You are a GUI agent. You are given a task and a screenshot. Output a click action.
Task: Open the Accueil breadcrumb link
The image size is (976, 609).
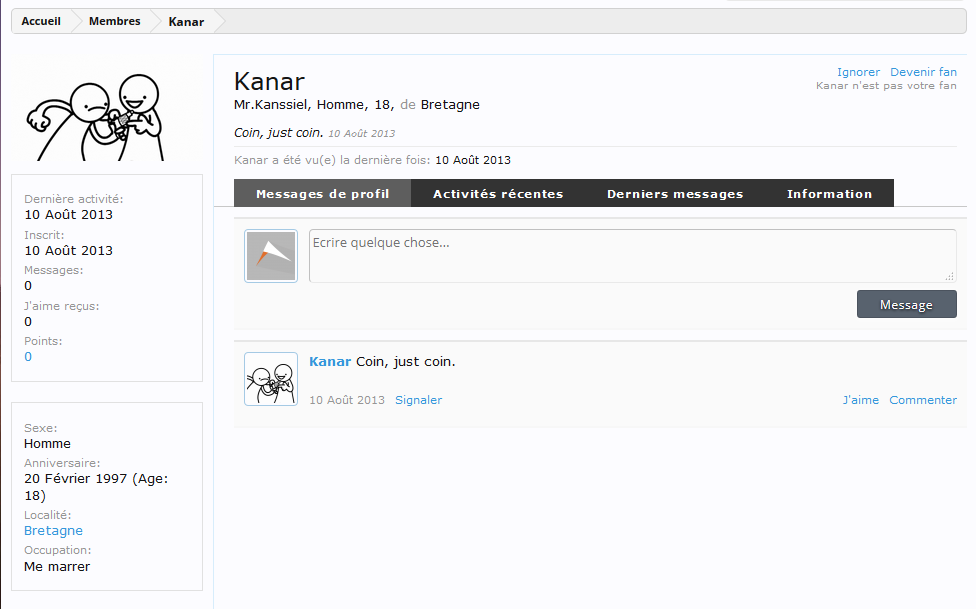[x=41, y=21]
